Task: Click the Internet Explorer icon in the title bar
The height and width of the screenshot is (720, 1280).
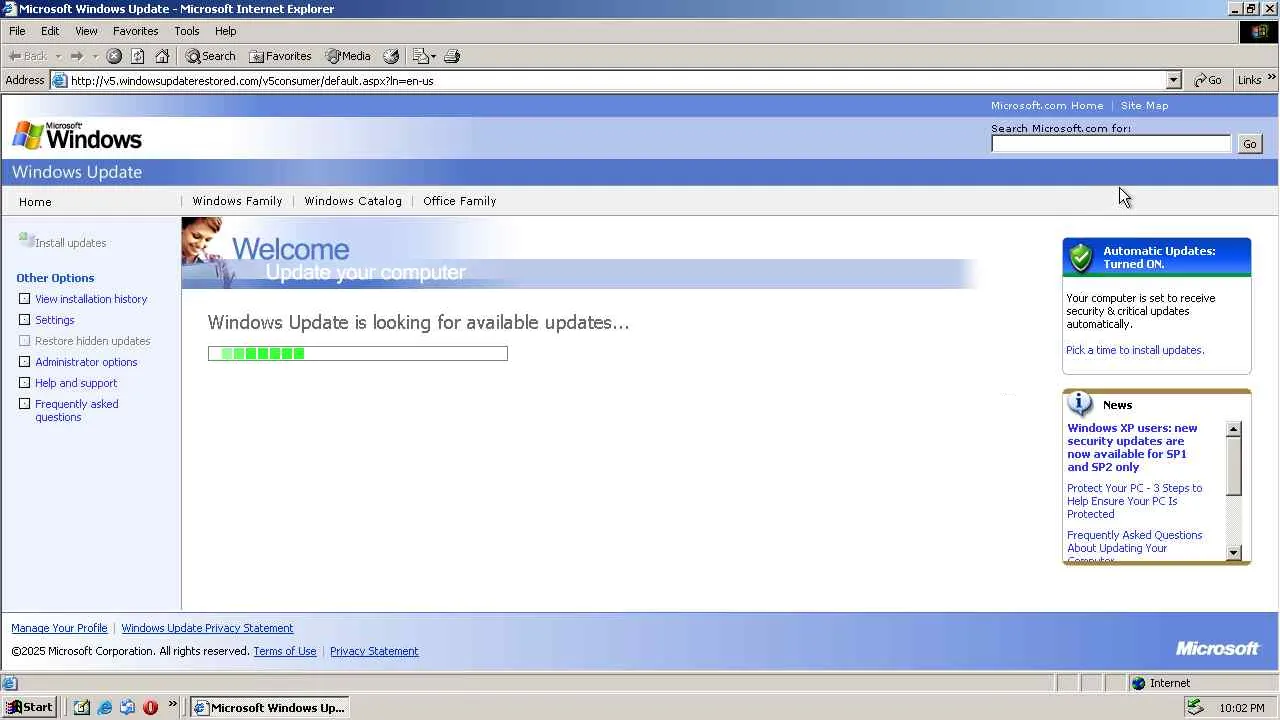Action: coord(9,9)
